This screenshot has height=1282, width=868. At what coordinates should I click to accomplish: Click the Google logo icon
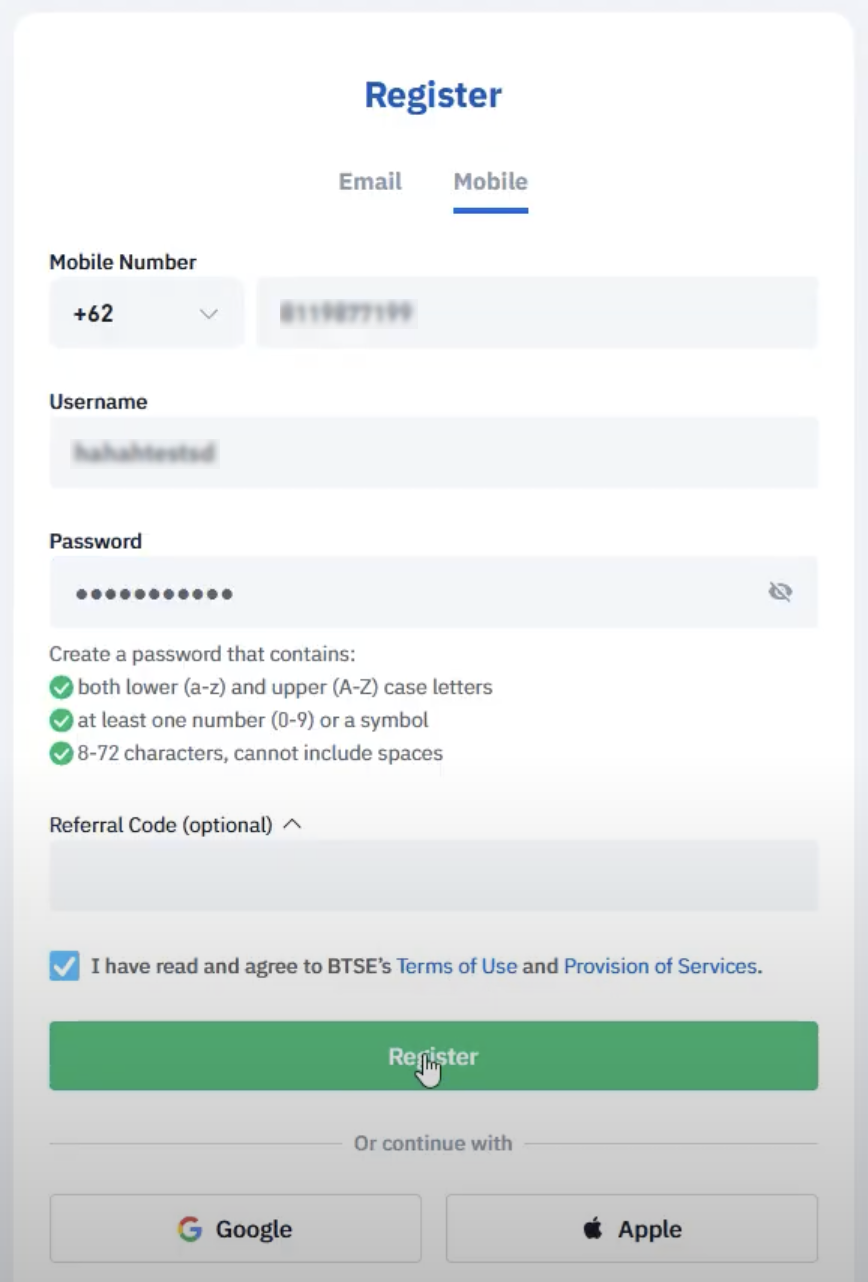190,1229
